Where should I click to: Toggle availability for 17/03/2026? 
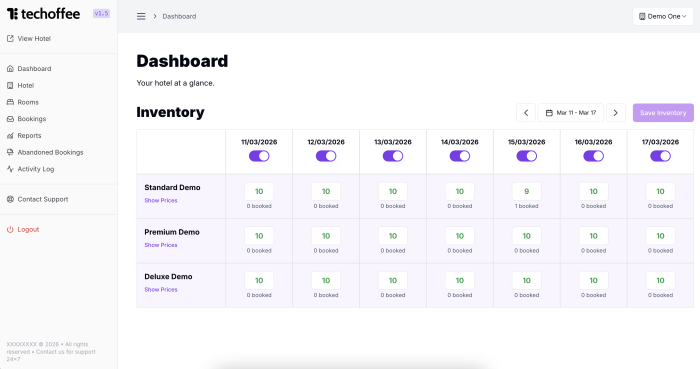(x=660, y=156)
